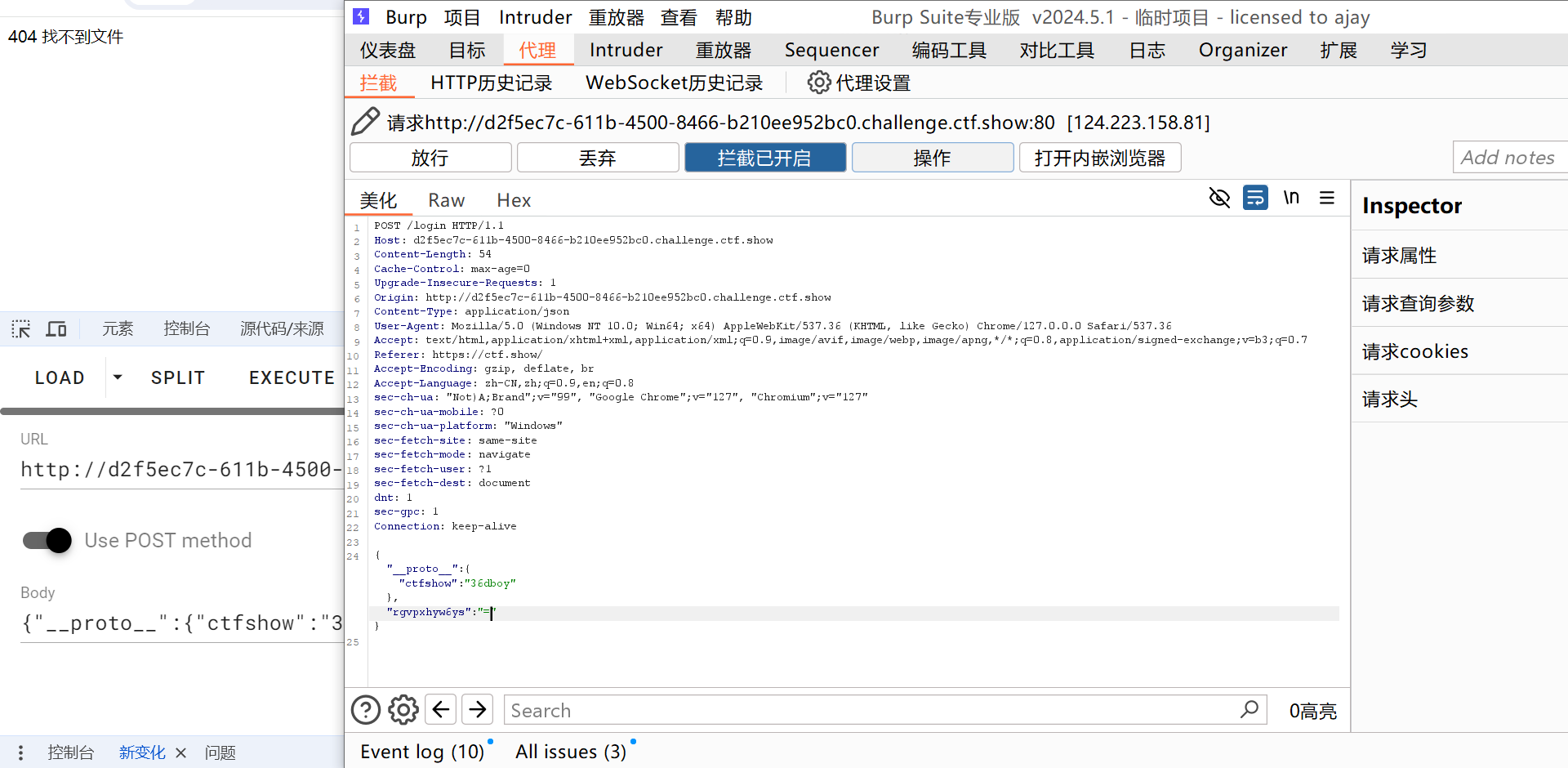This screenshot has height=768, width=1568.
Task: Select the DevTools element inspector picker icon
Action: click(21, 328)
